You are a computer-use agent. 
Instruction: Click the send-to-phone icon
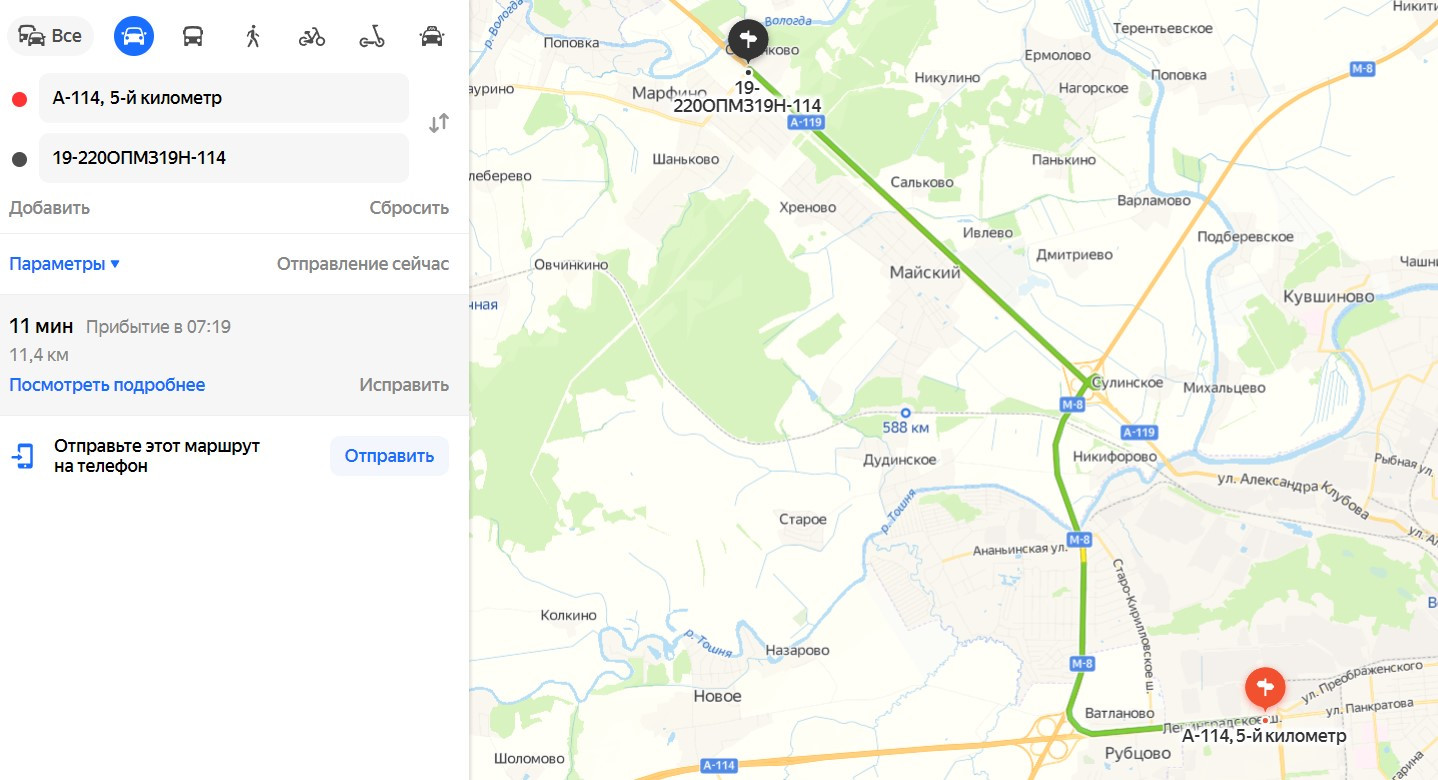22,456
